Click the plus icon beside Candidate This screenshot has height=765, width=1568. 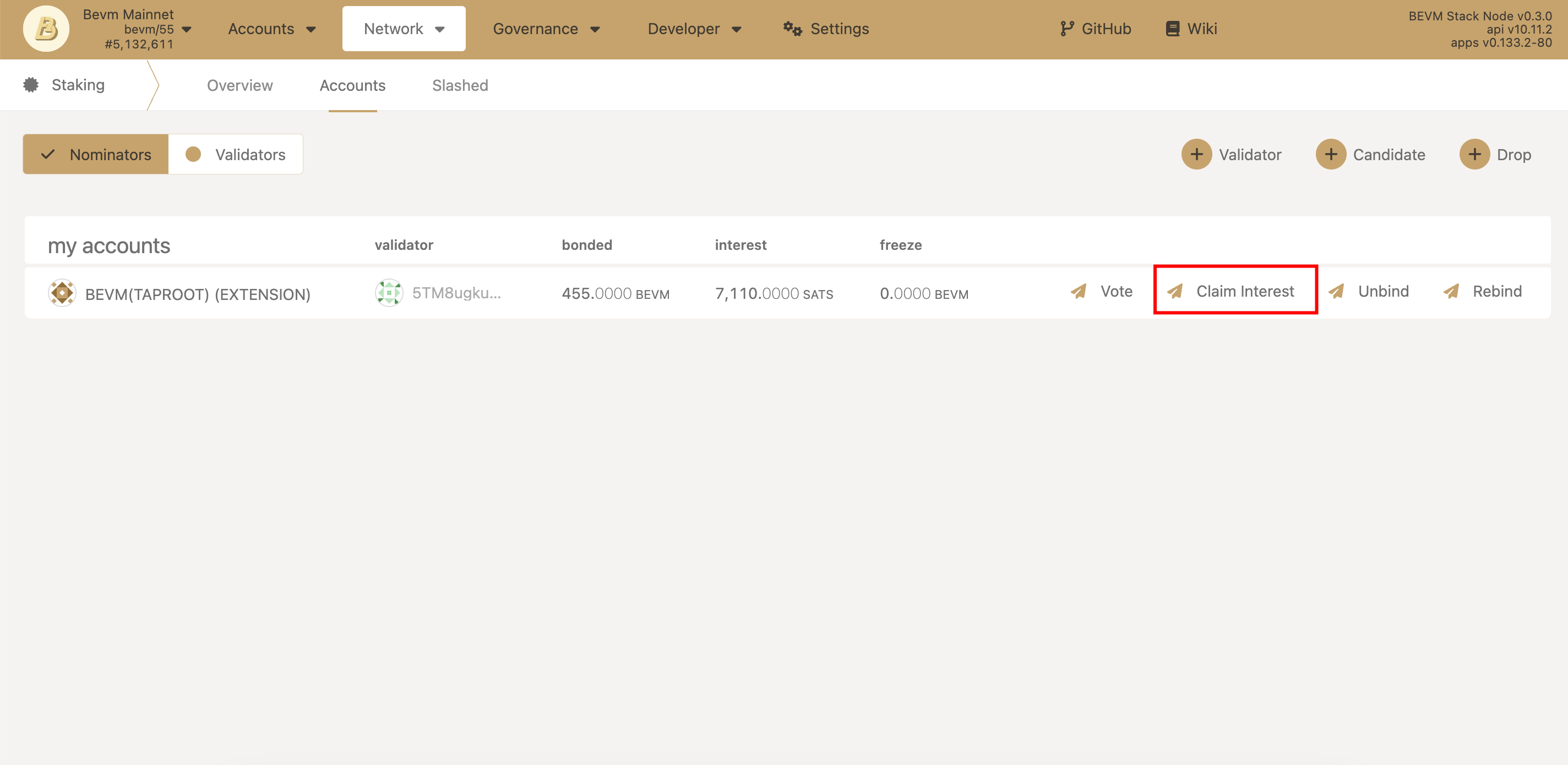click(1331, 155)
